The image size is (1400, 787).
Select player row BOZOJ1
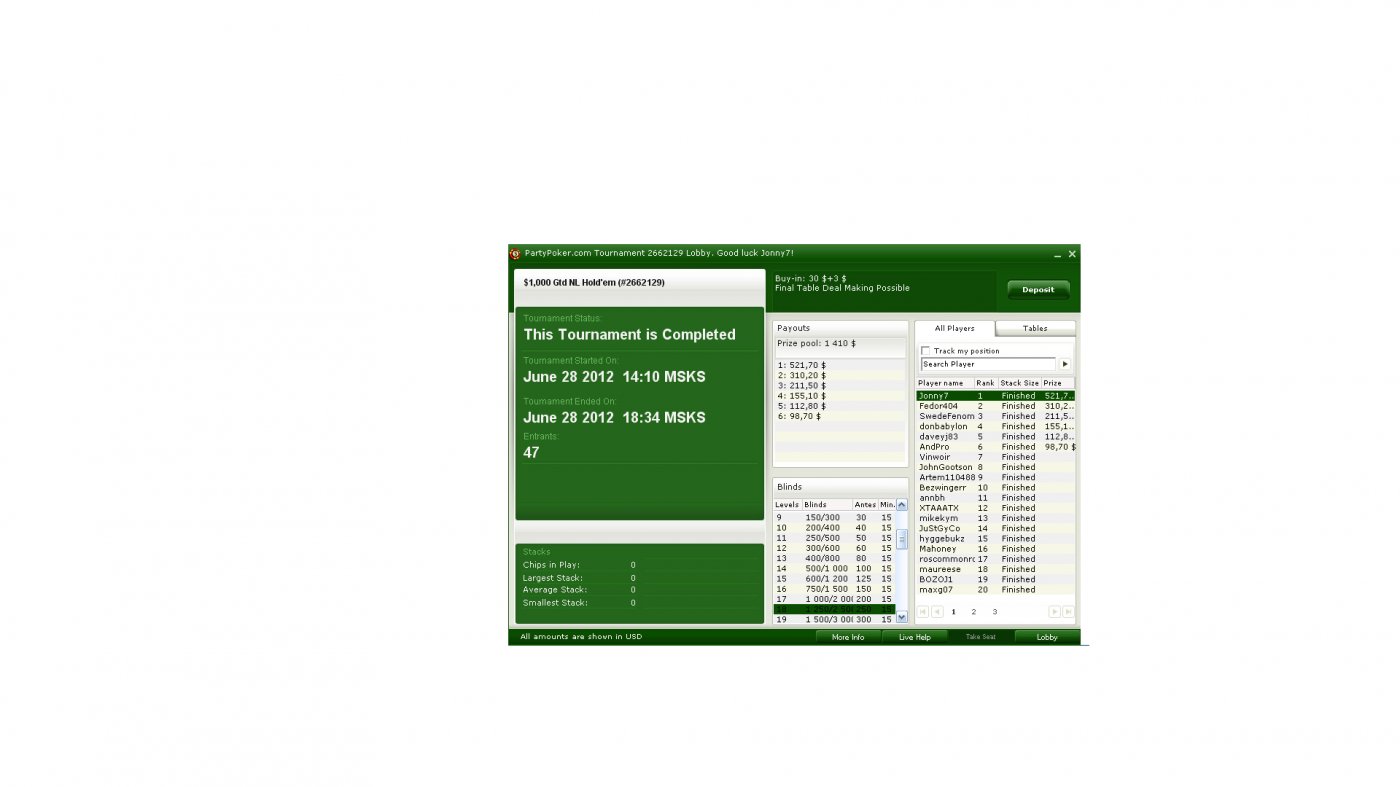996,580
